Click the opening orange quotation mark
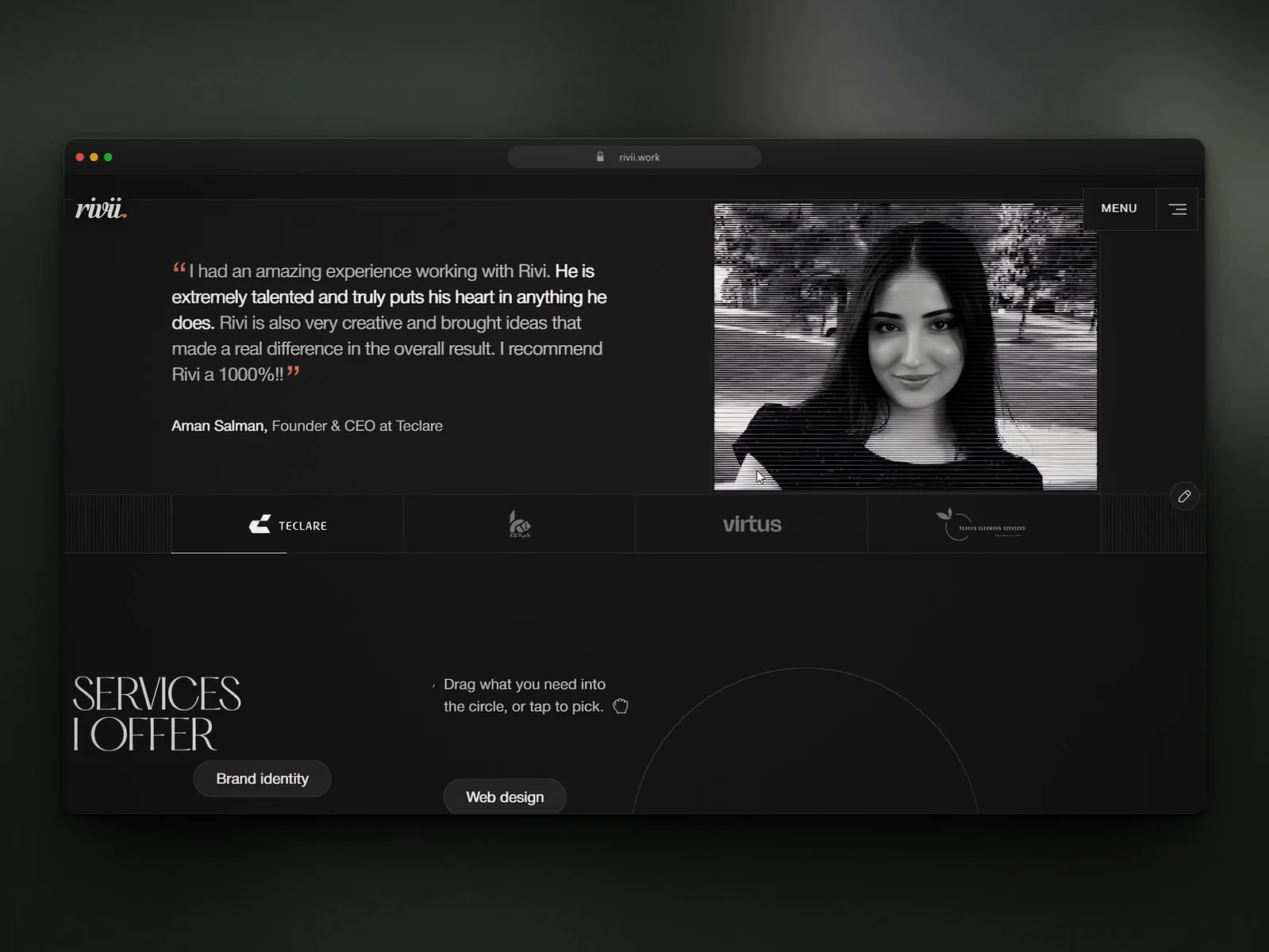Screen dimensions: 1269x952 click(179, 268)
